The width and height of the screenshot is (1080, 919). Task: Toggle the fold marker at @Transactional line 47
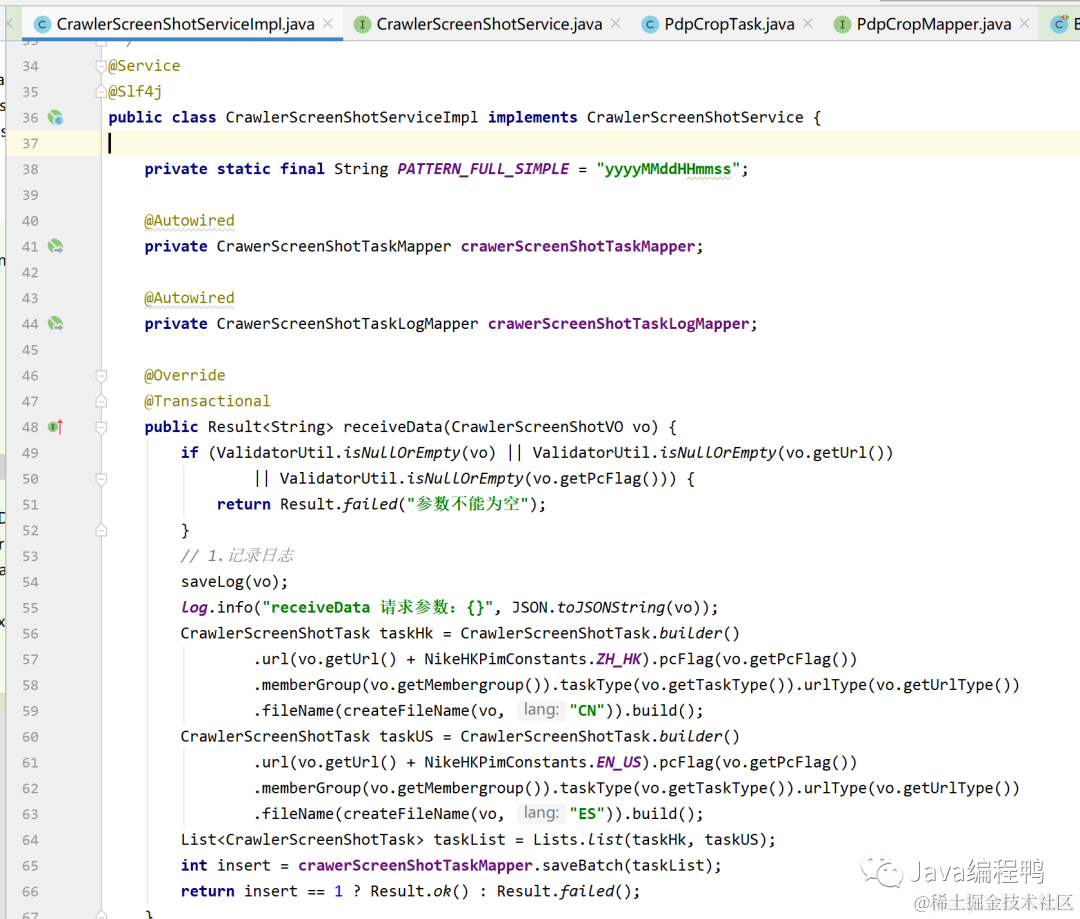pyautogui.click(x=101, y=401)
